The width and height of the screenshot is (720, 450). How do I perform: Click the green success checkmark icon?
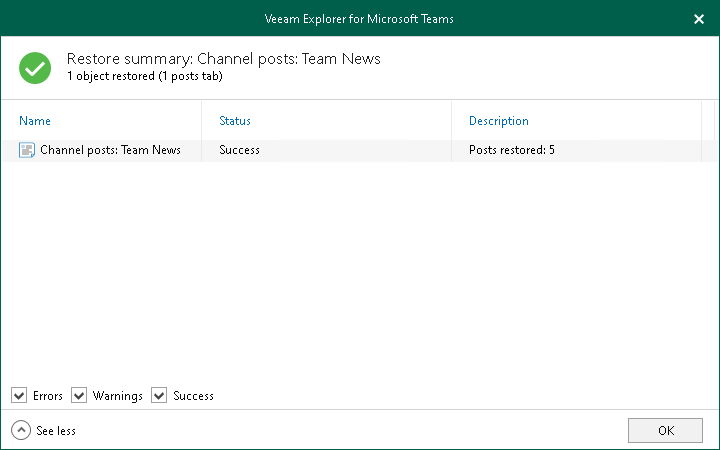(35, 67)
